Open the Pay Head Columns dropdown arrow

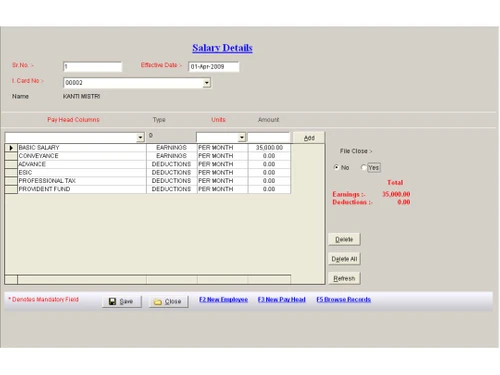tap(140, 137)
